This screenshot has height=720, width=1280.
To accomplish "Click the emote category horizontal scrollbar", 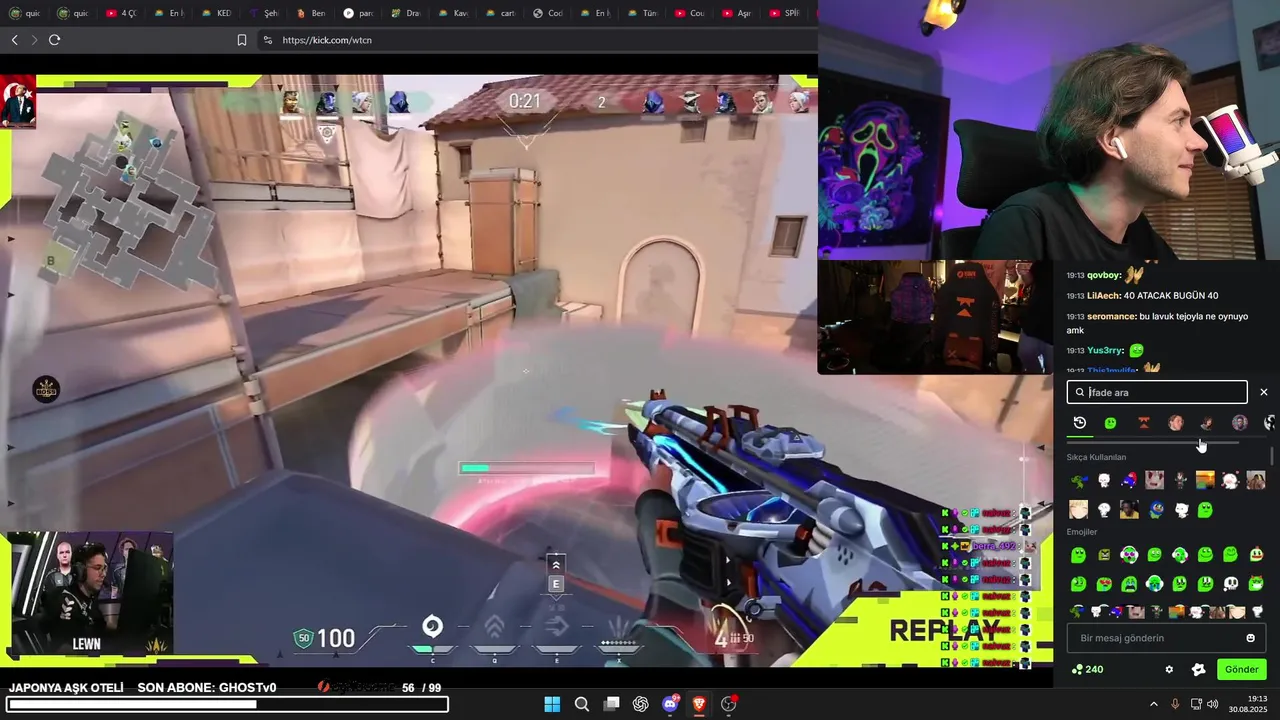I will 1153,441.
